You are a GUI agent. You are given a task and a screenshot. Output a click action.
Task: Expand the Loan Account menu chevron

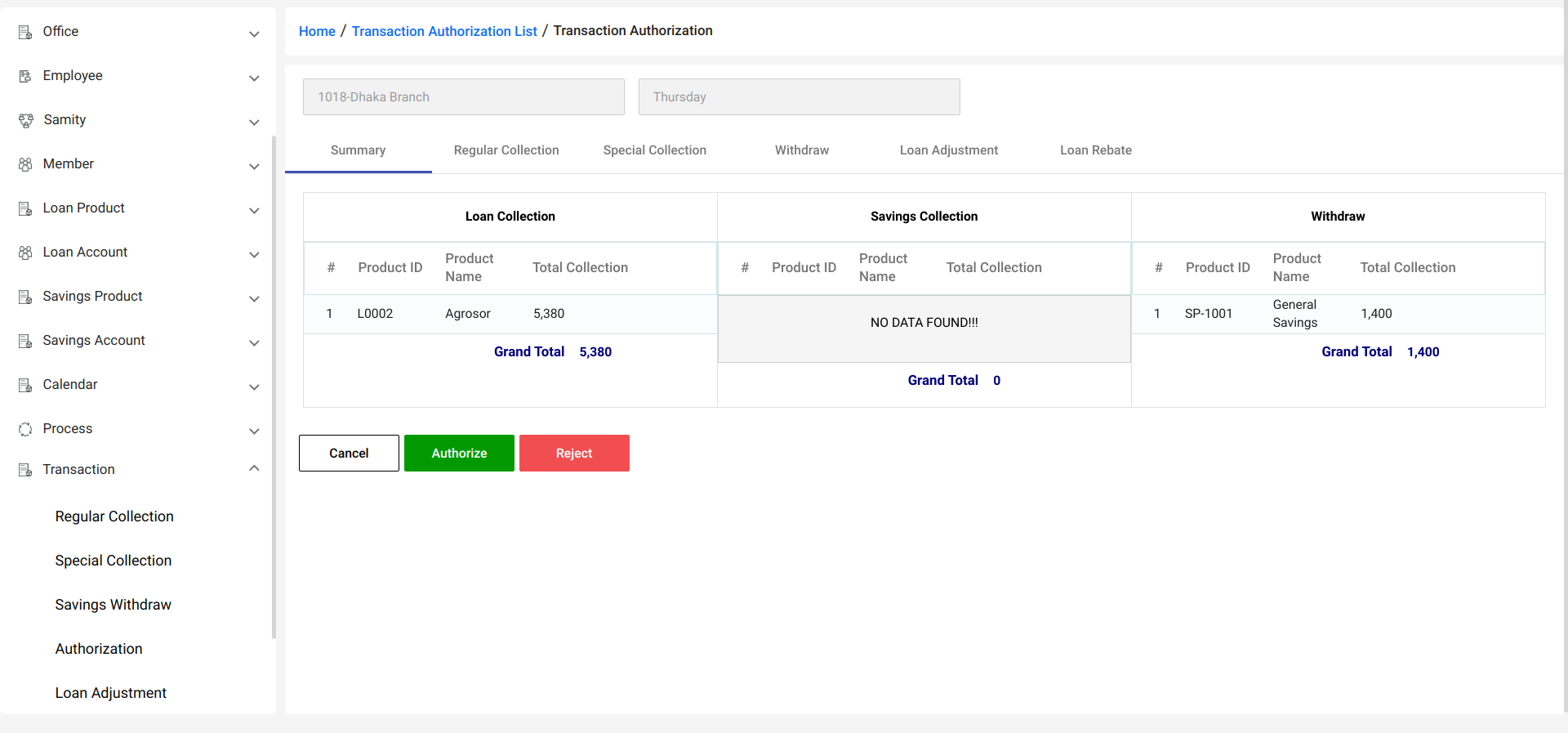(x=254, y=255)
